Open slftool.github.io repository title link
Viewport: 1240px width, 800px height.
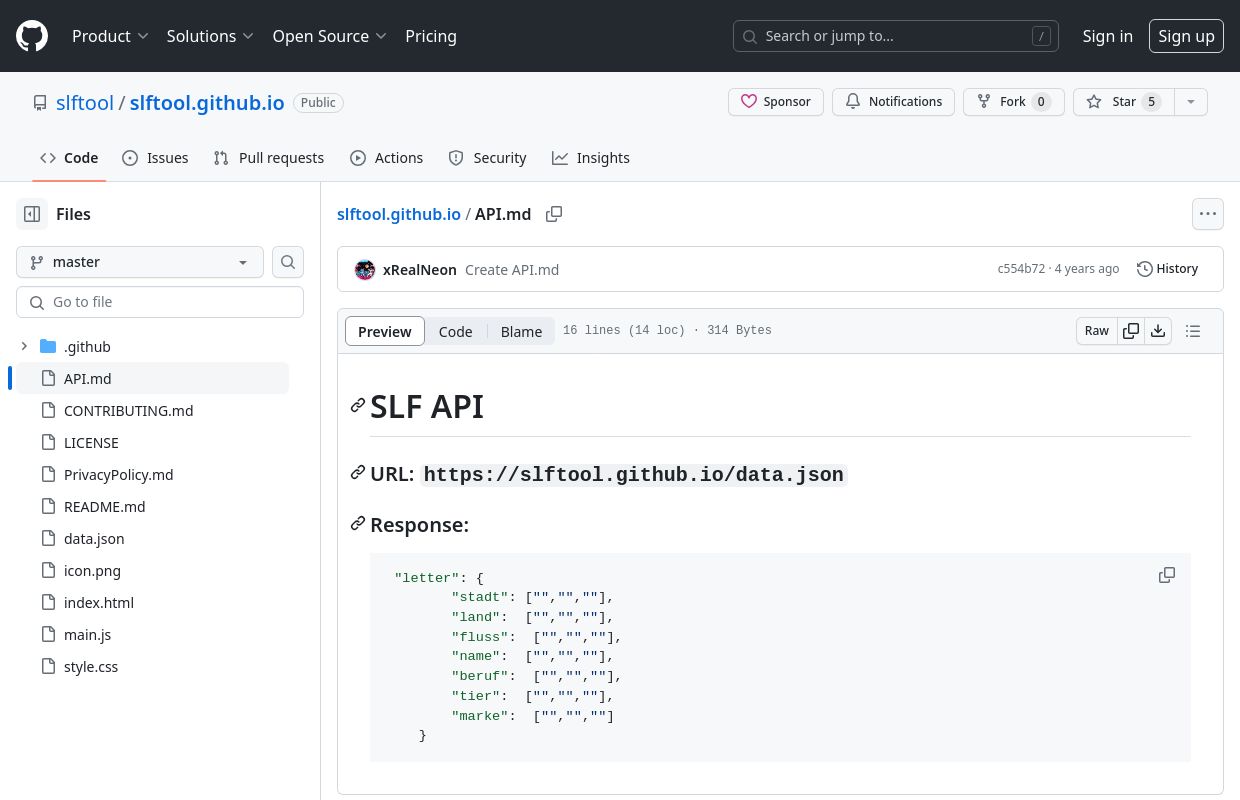(x=207, y=103)
